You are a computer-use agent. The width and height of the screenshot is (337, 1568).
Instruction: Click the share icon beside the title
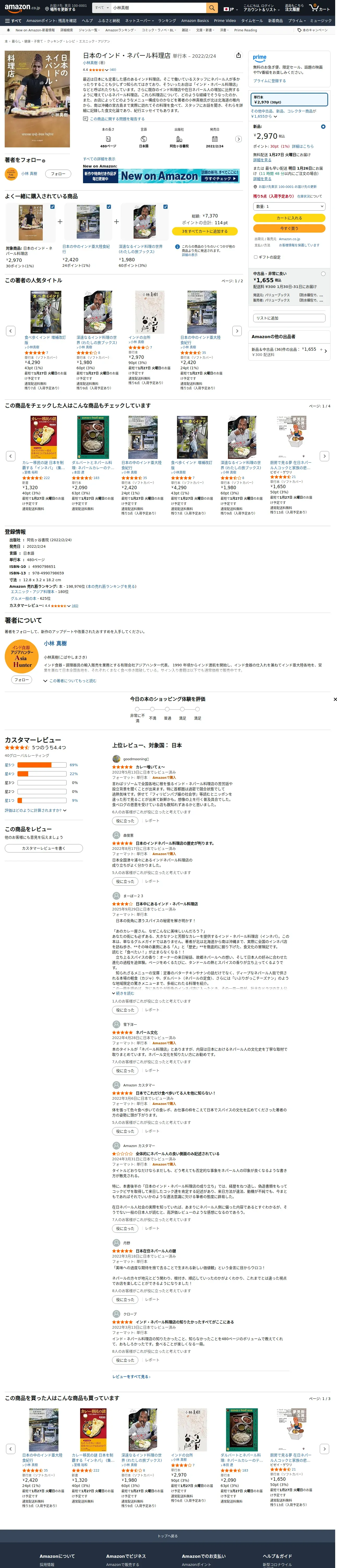point(238,55)
